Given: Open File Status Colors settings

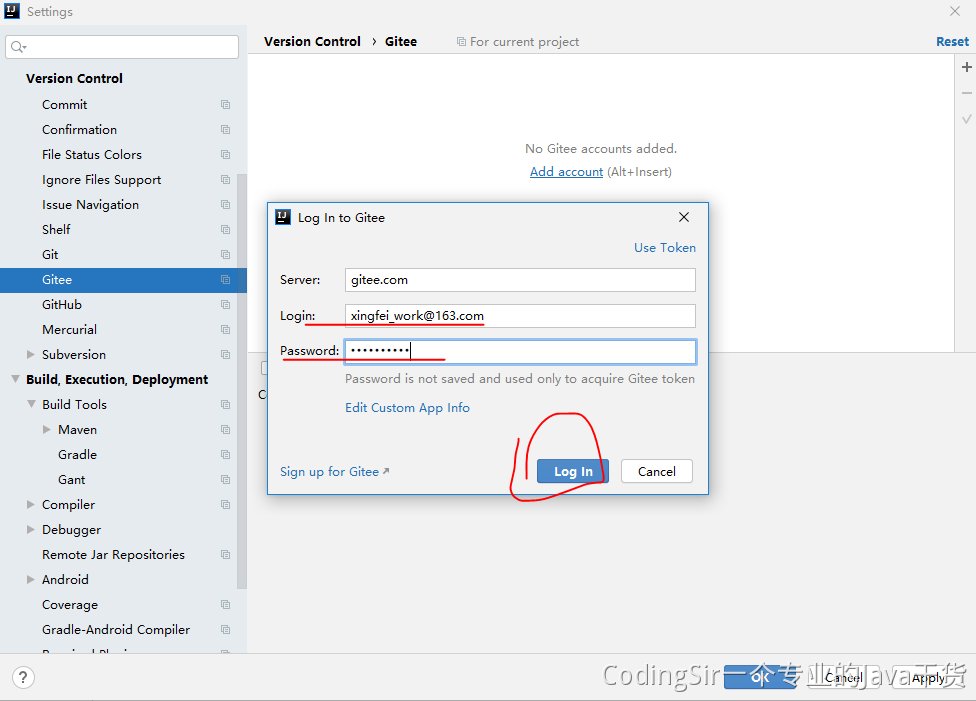Looking at the screenshot, I should (x=92, y=154).
